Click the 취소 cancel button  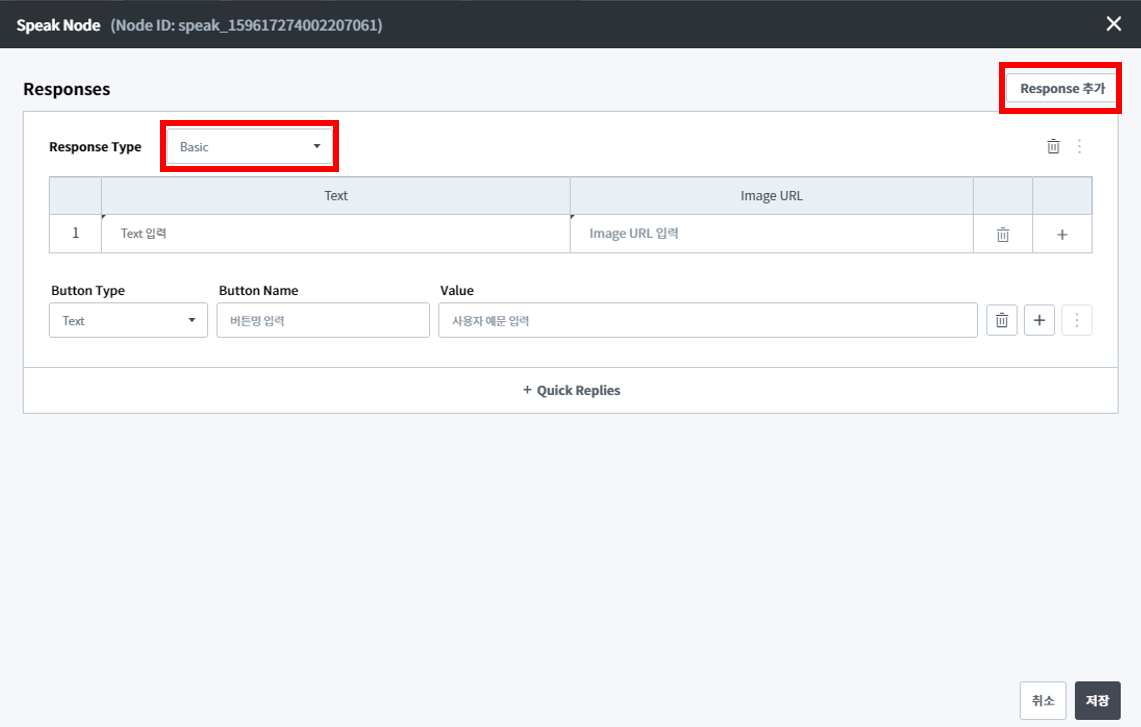1042,701
